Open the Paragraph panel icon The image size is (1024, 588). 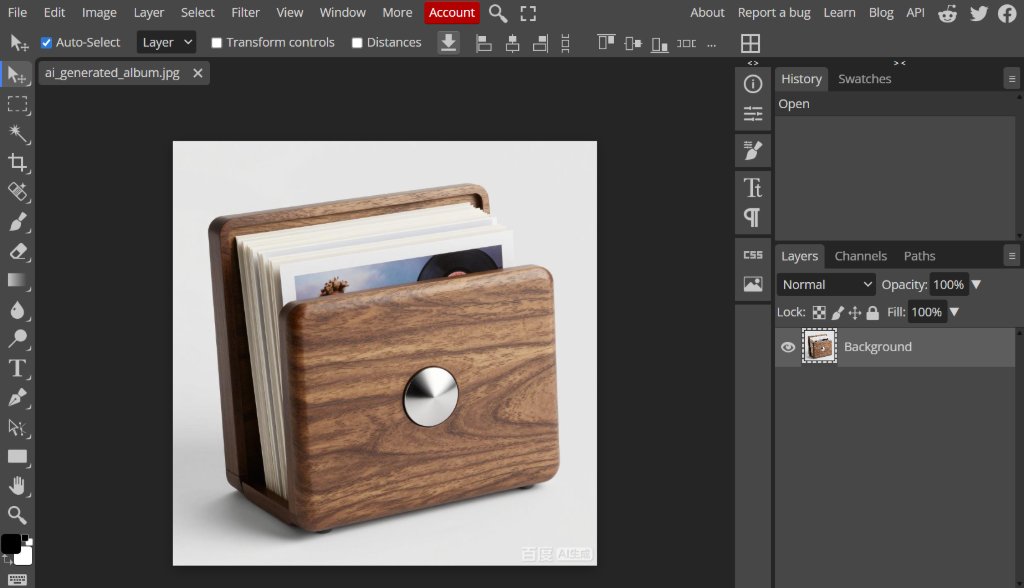752,218
